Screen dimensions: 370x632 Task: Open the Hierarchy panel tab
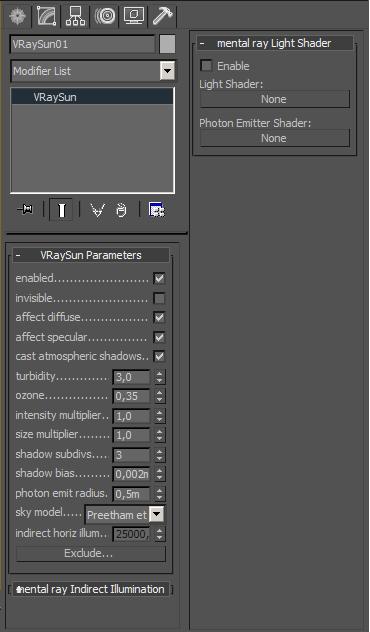tap(75, 17)
